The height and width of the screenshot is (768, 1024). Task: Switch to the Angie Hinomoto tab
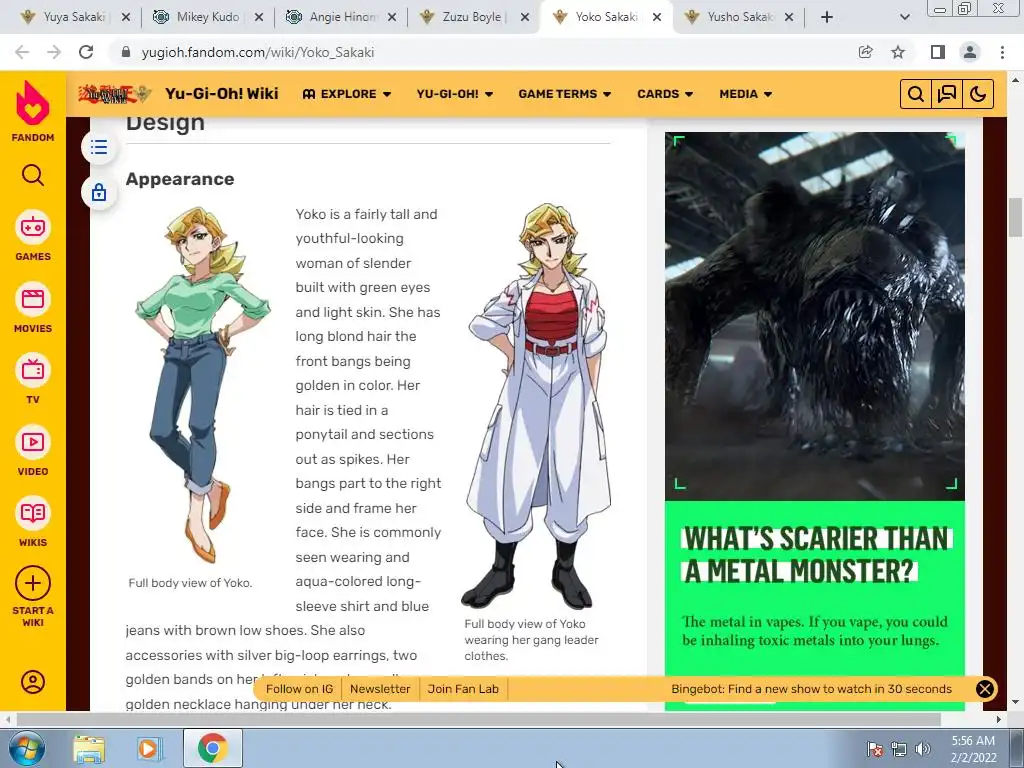pos(341,17)
